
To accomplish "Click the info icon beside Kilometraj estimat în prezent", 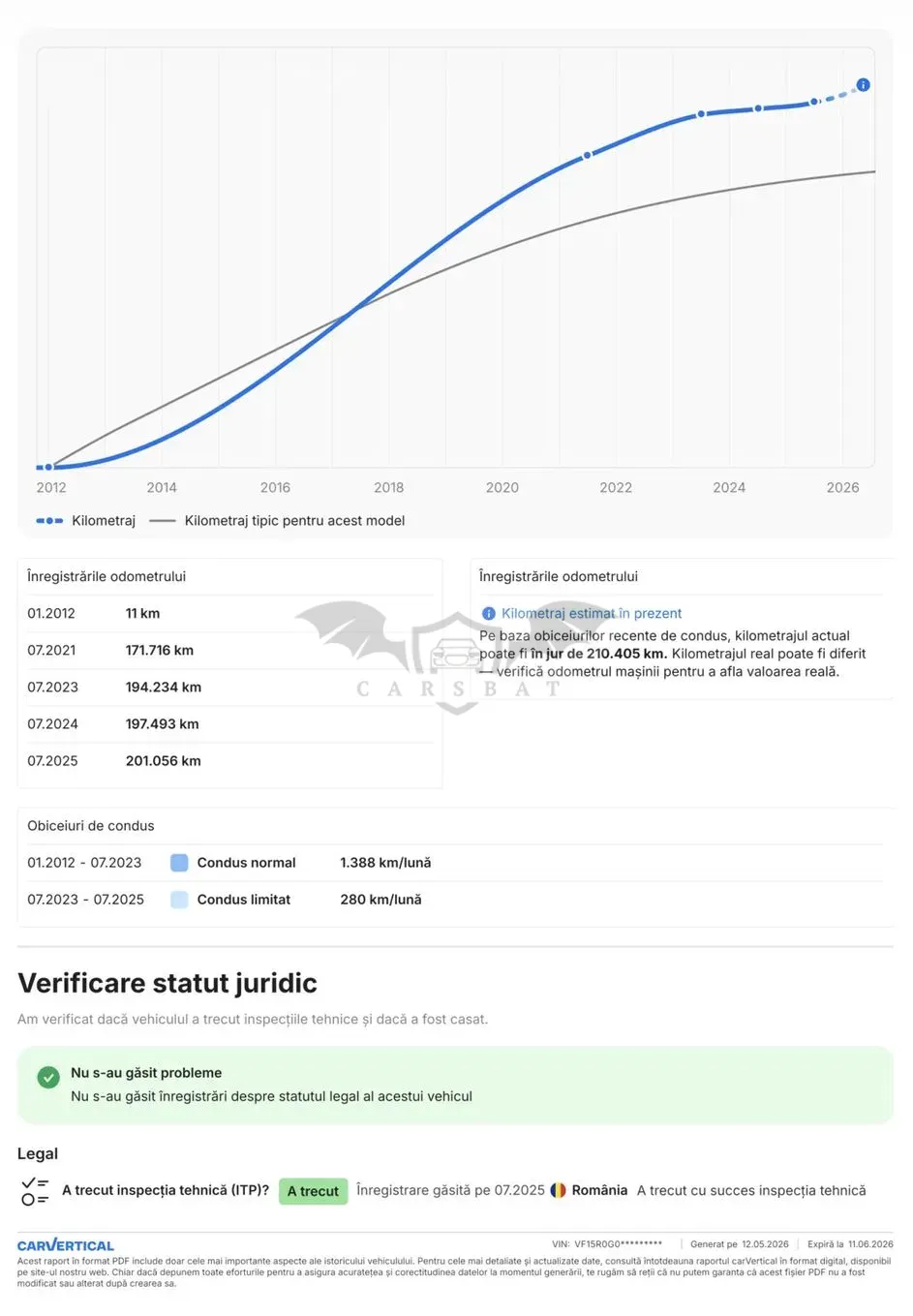I will point(488,614).
